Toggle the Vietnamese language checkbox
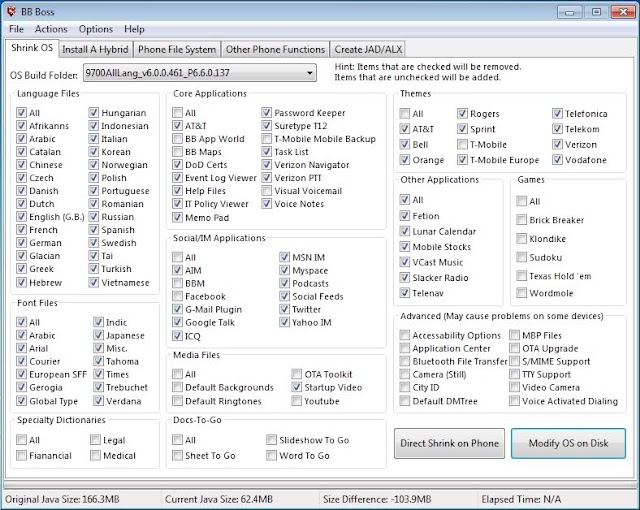The image size is (640, 510). [93, 282]
